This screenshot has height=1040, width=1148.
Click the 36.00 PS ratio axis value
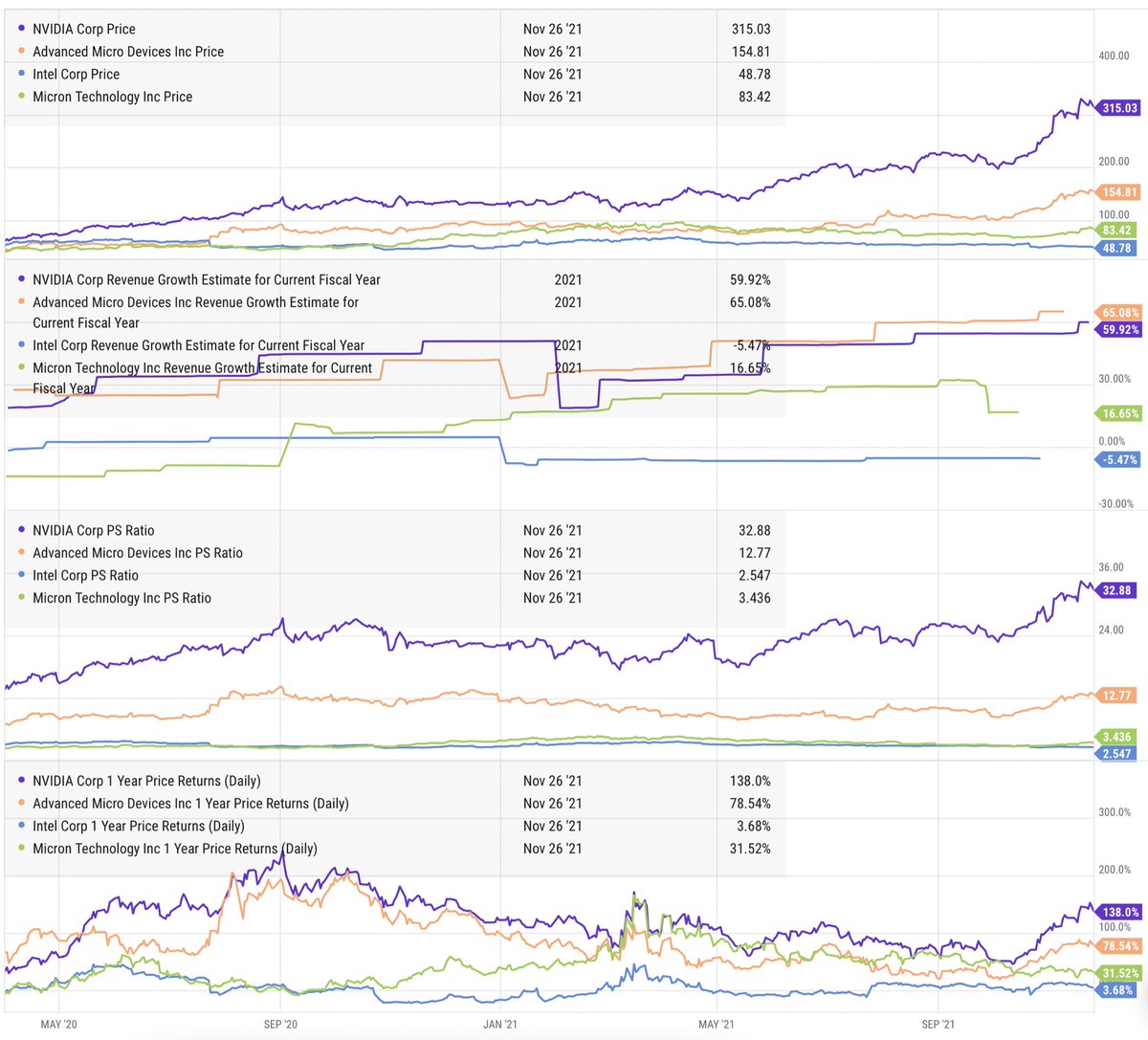pyautogui.click(x=1111, y=567)
